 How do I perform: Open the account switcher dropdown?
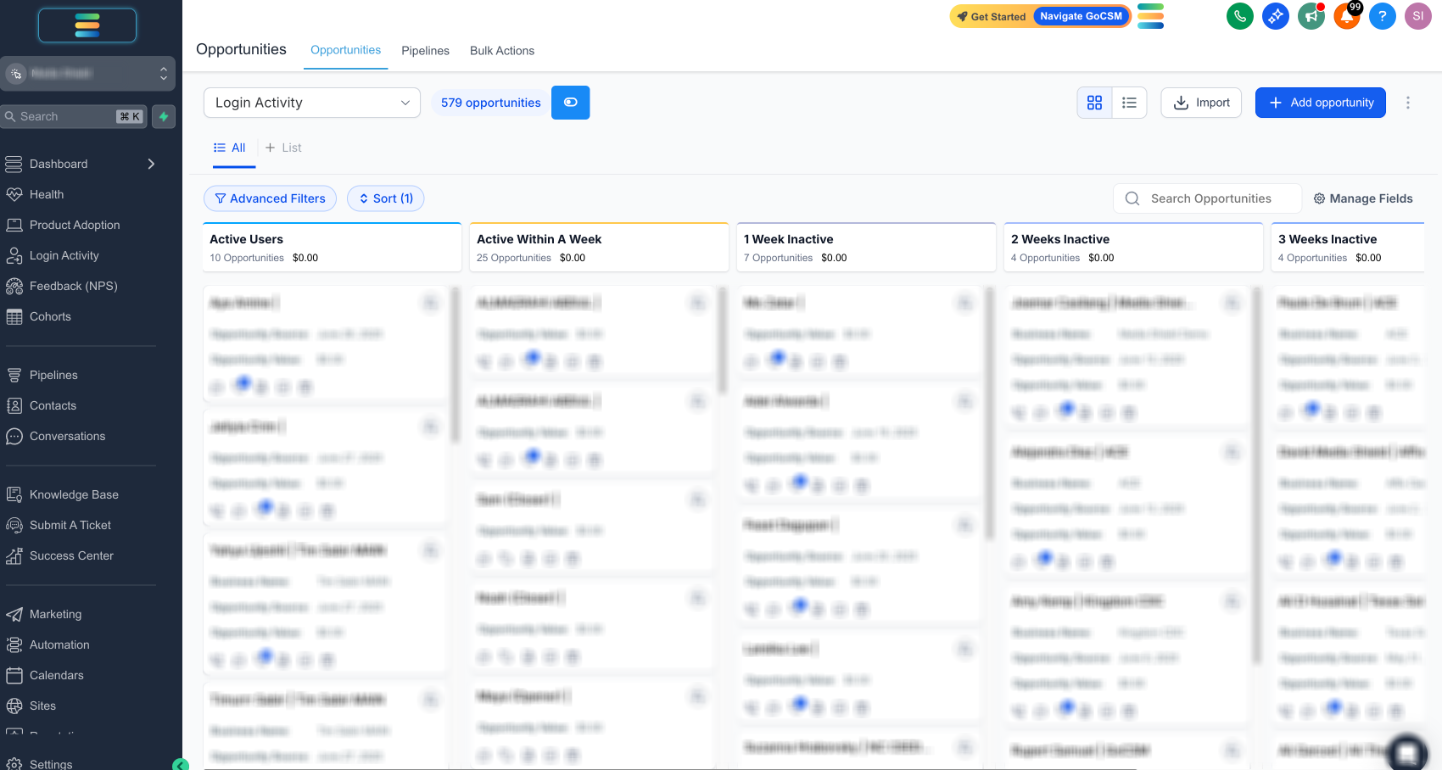88,73
